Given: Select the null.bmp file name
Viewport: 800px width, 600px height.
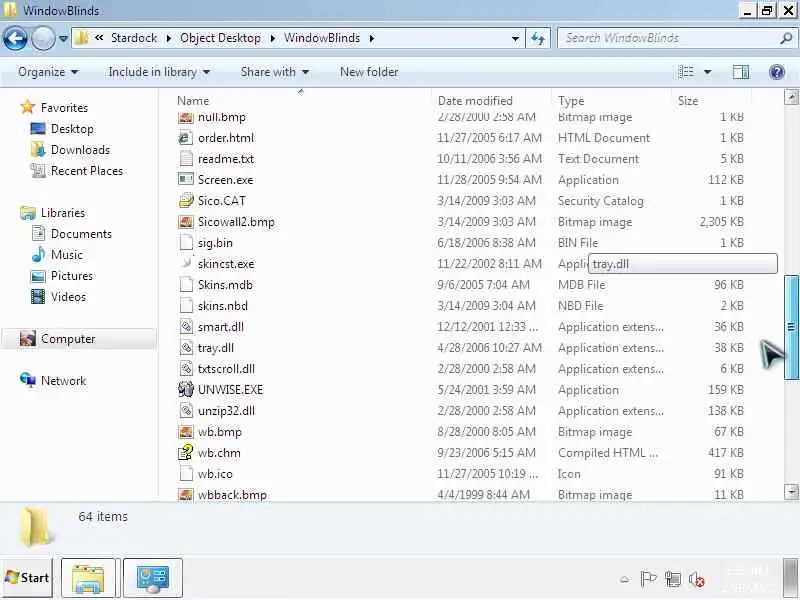Looking at the screenshot, I should [221, 117].
